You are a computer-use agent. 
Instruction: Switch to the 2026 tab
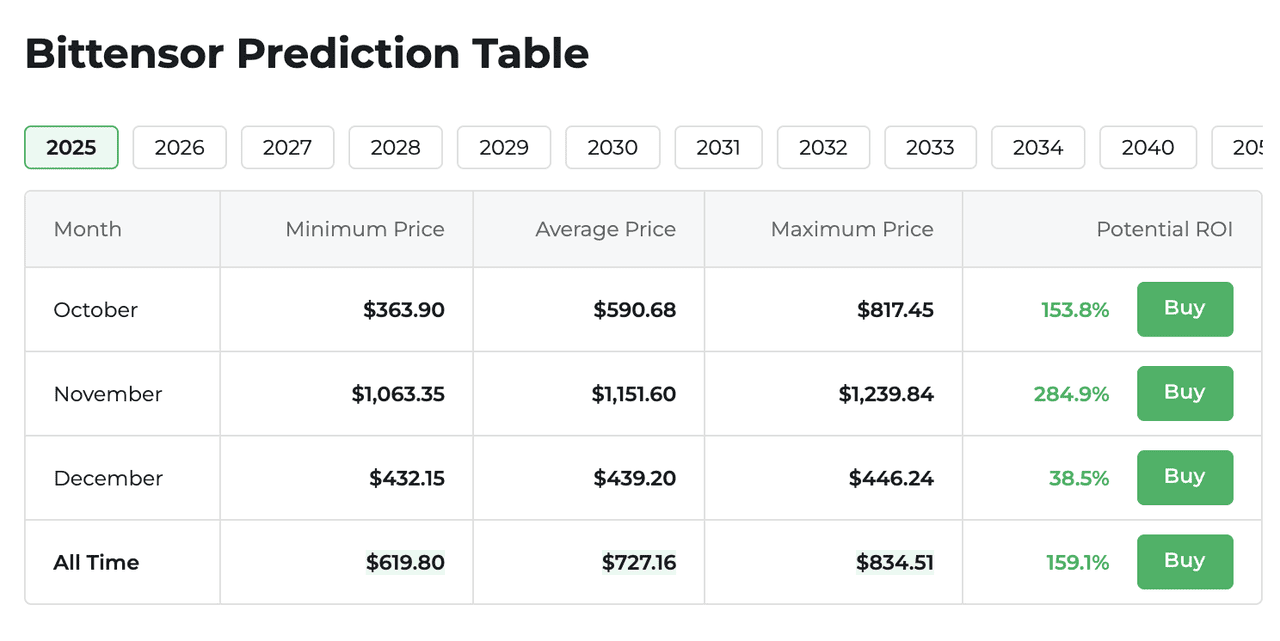180,148
